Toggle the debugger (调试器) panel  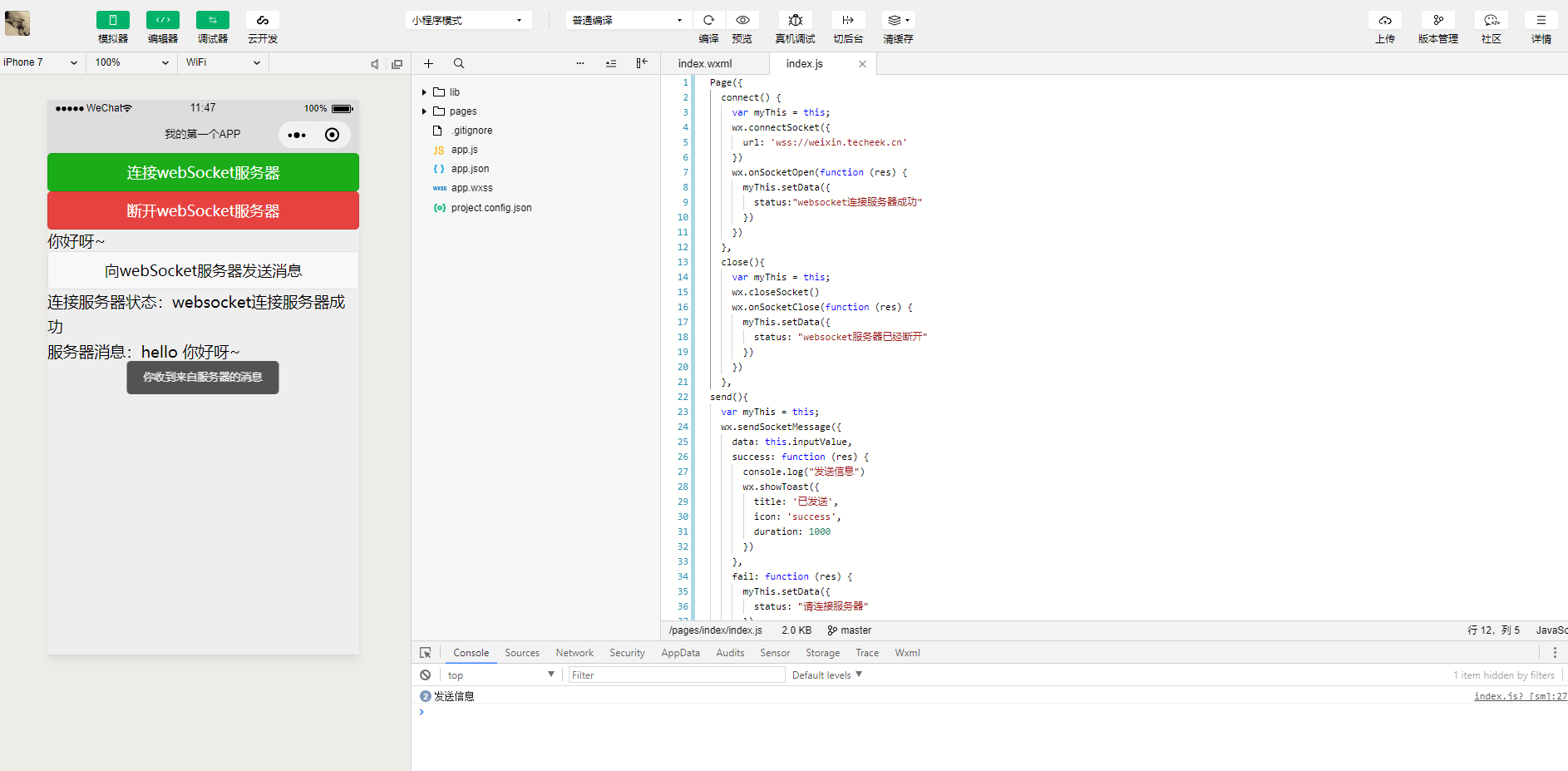(212, 21)
